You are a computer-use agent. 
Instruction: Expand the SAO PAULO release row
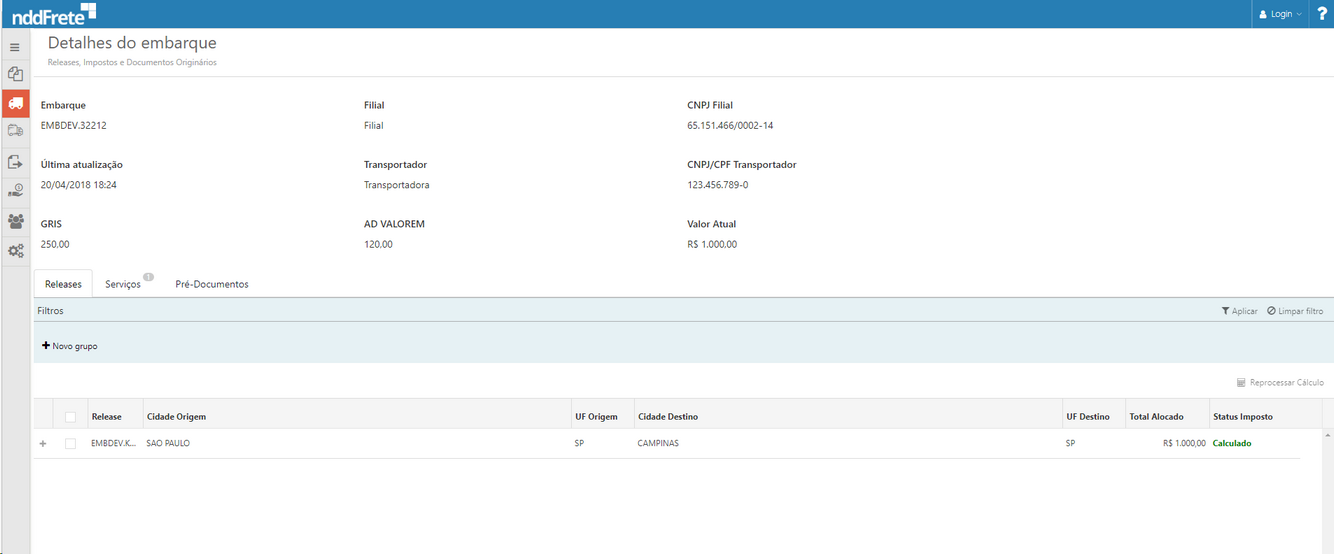(42, 443)
